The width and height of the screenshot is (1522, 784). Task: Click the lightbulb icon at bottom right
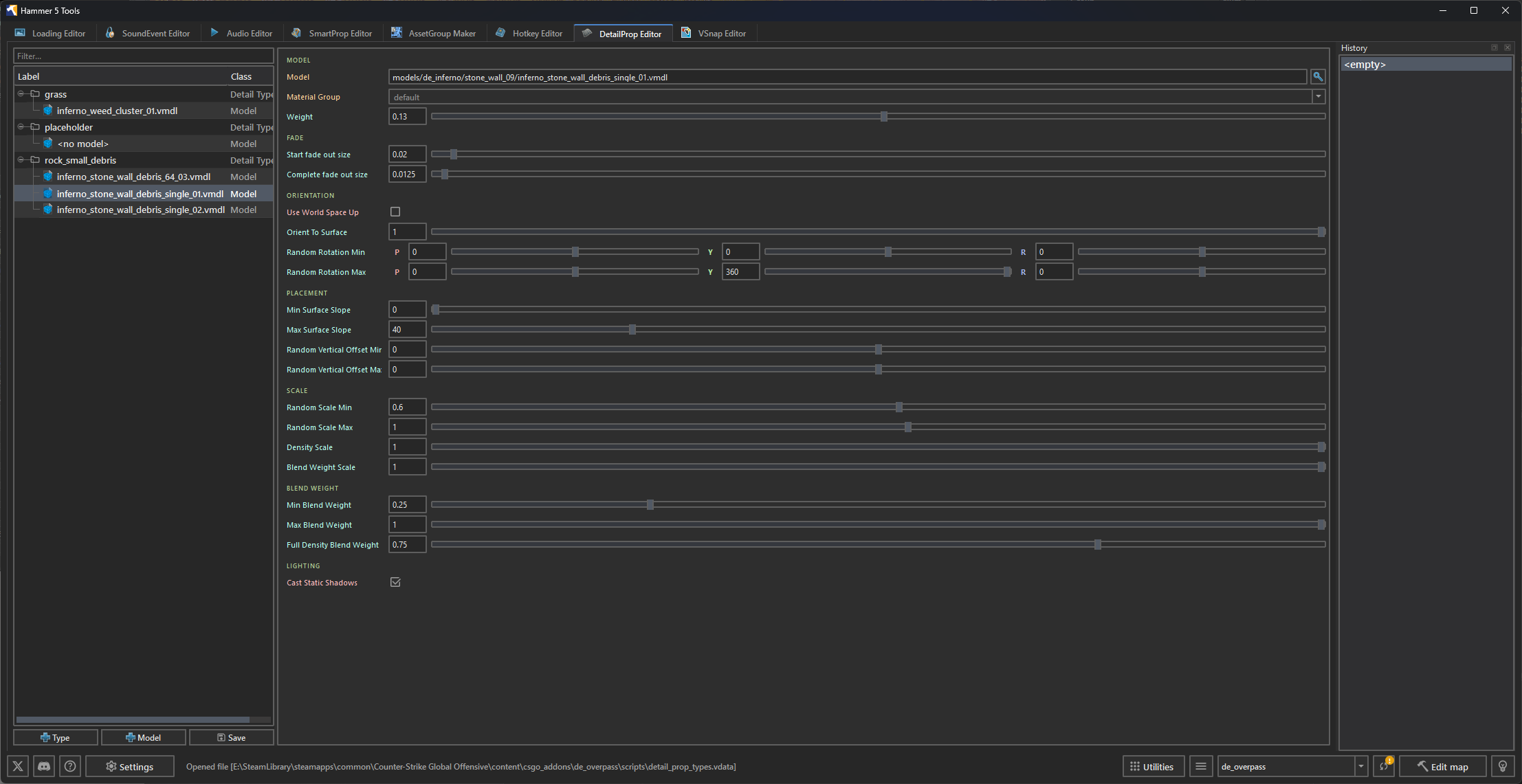tap(1503, 766)
